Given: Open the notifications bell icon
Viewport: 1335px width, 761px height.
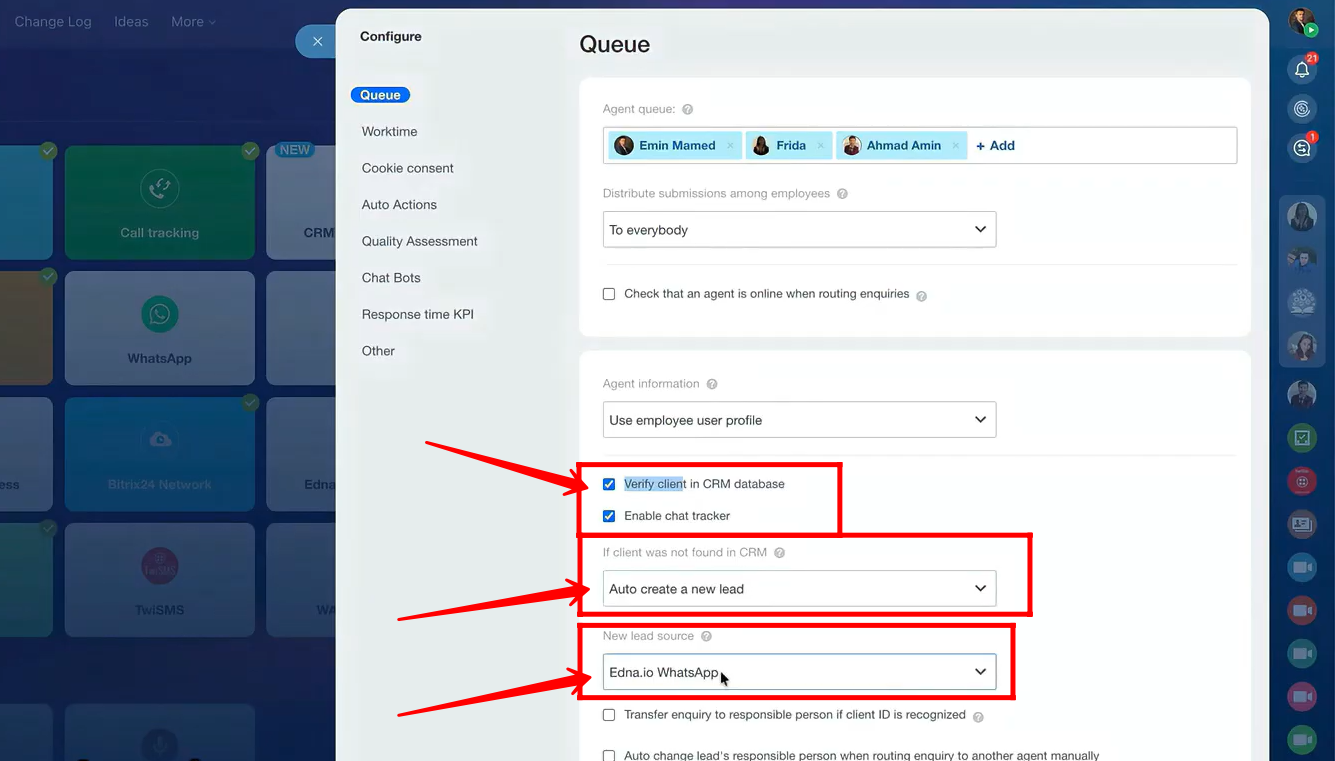Looking at the screenshot, I should (1301, 69).
